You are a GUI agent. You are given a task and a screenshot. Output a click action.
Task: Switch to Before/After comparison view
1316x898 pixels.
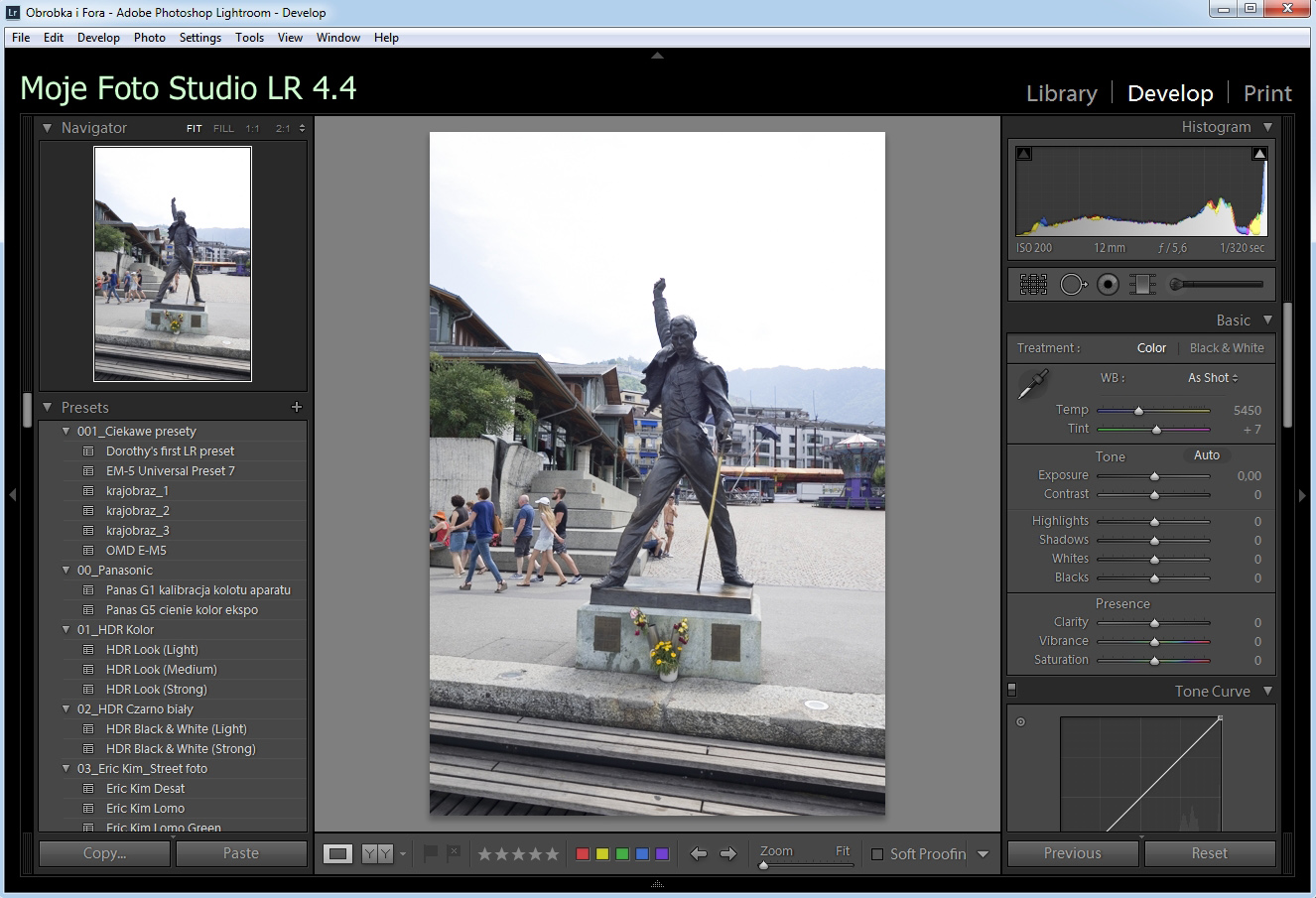tap(377, 853)
